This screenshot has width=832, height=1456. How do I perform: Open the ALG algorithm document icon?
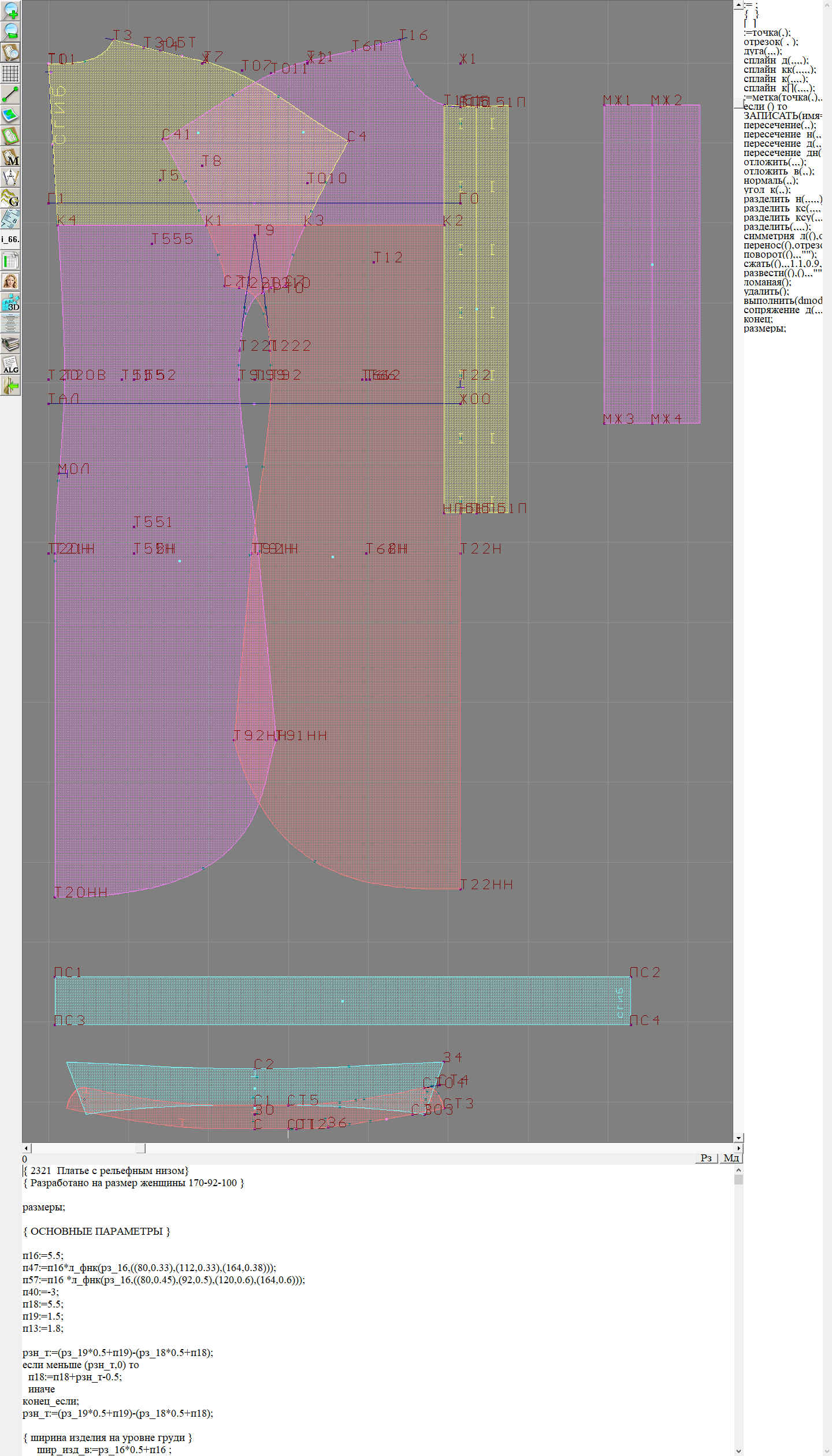pyautogui.click(x=10, y=365)
